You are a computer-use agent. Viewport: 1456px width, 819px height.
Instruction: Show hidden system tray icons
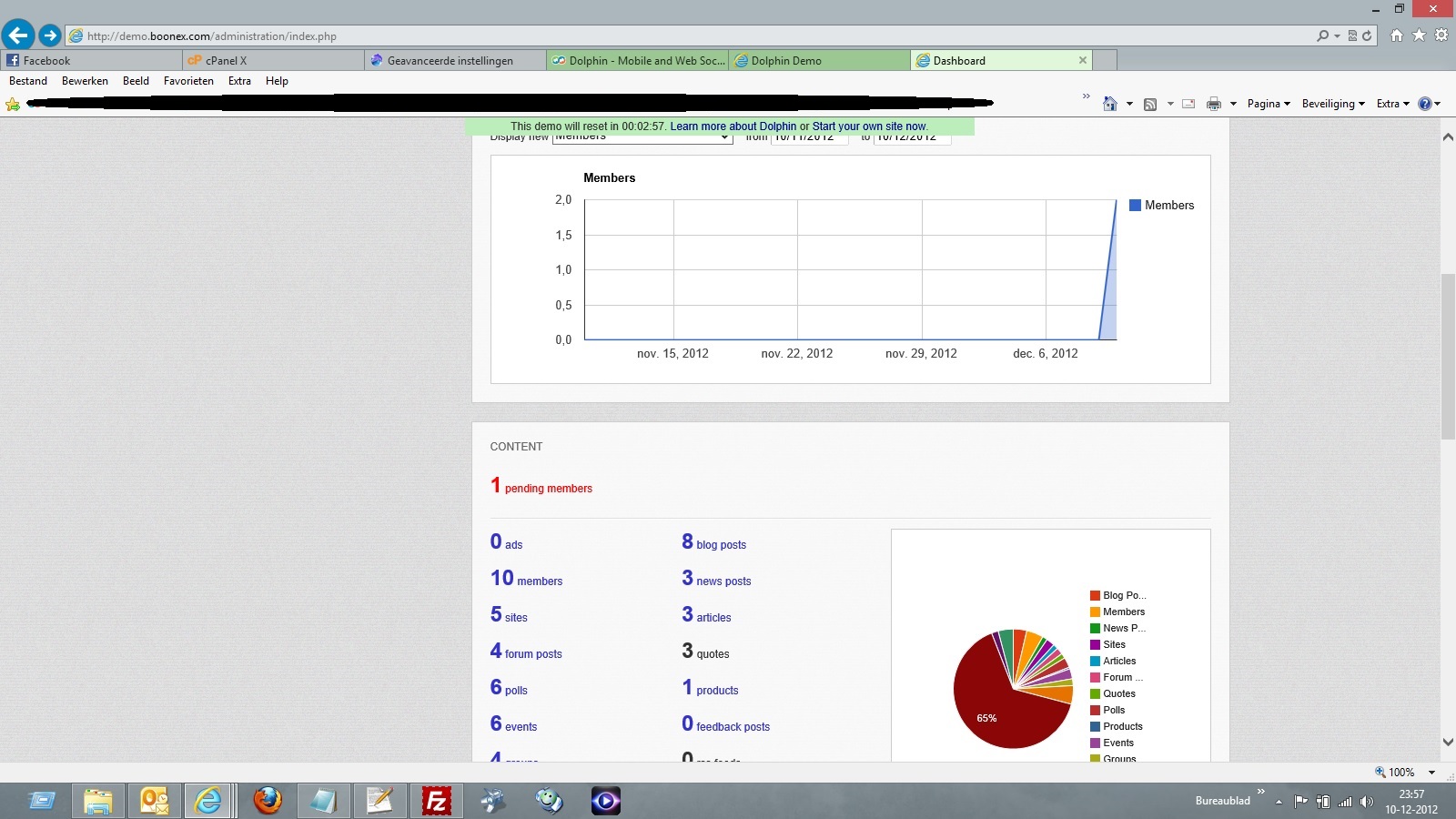1279,802
